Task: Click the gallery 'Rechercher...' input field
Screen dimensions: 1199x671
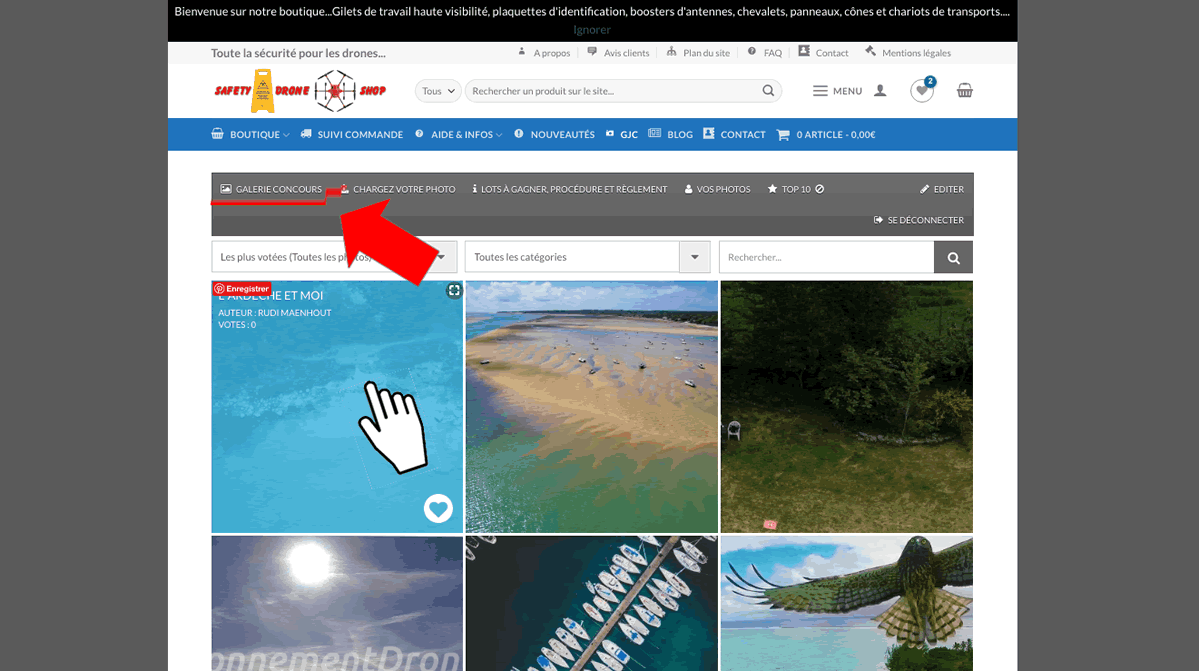Action: pos(826,257)
